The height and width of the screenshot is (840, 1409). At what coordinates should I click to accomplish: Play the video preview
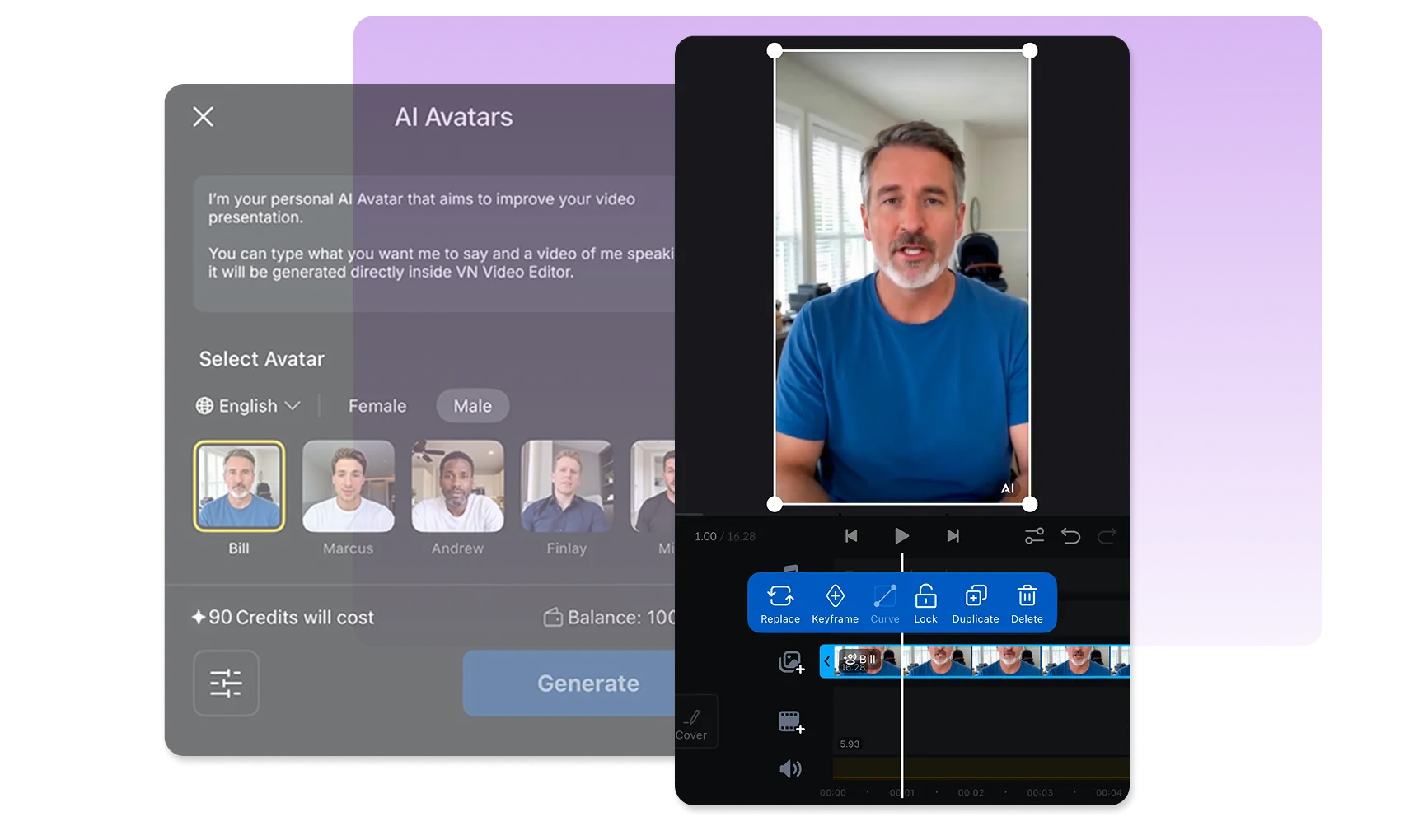click(901, 536)
